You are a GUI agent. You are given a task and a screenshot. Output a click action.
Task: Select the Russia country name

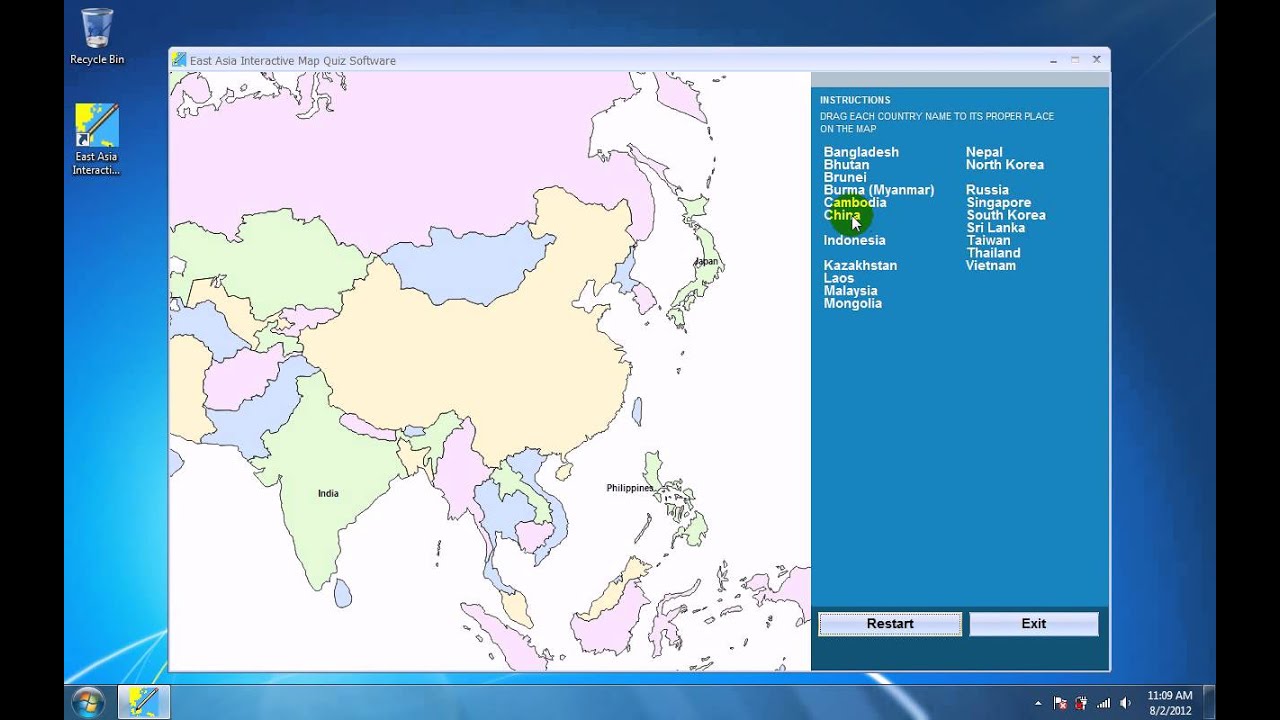point(987,190)
